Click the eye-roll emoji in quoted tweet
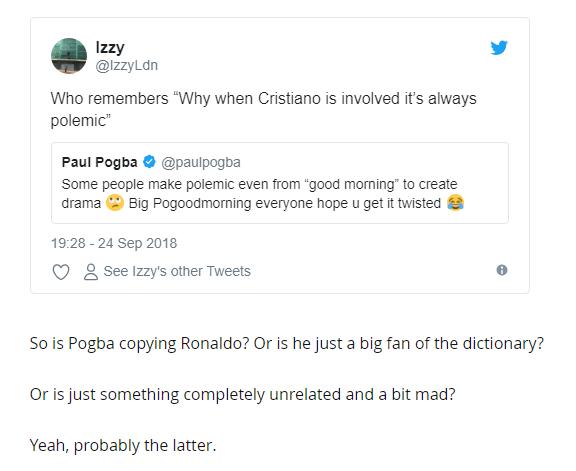This screenshot has width=576, height=471. coord(115,203)
